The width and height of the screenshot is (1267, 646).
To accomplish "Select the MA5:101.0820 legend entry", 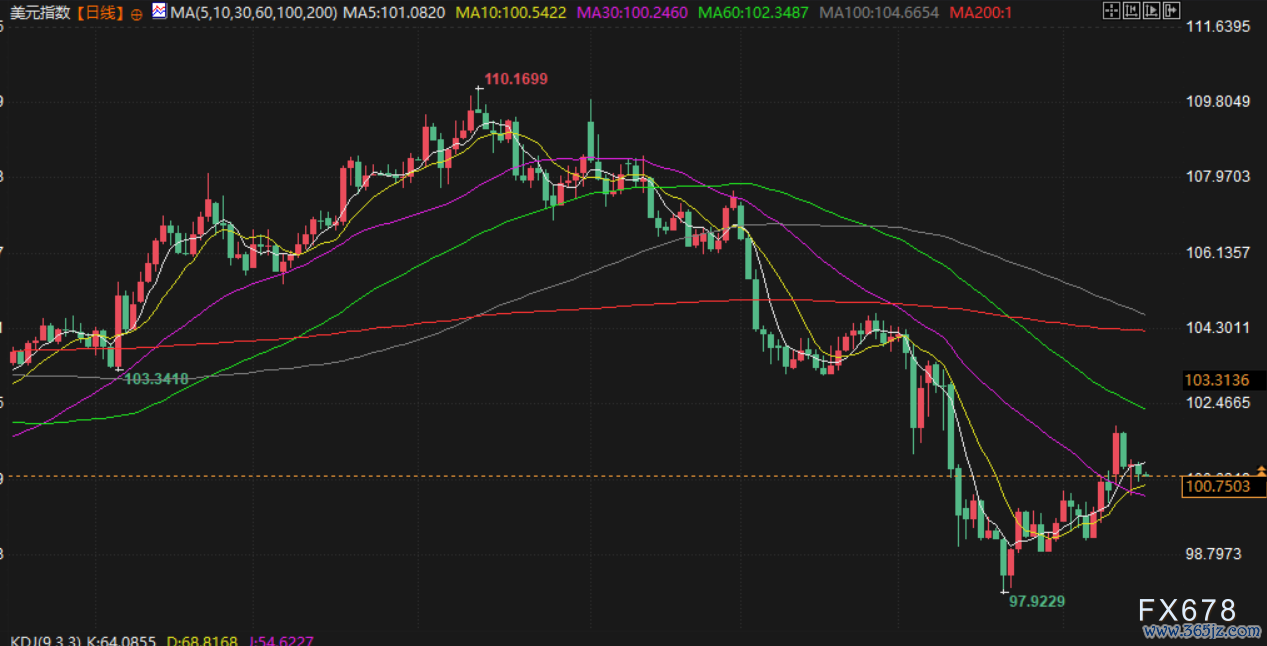I will pyautogui.click(x=394, y=13).
